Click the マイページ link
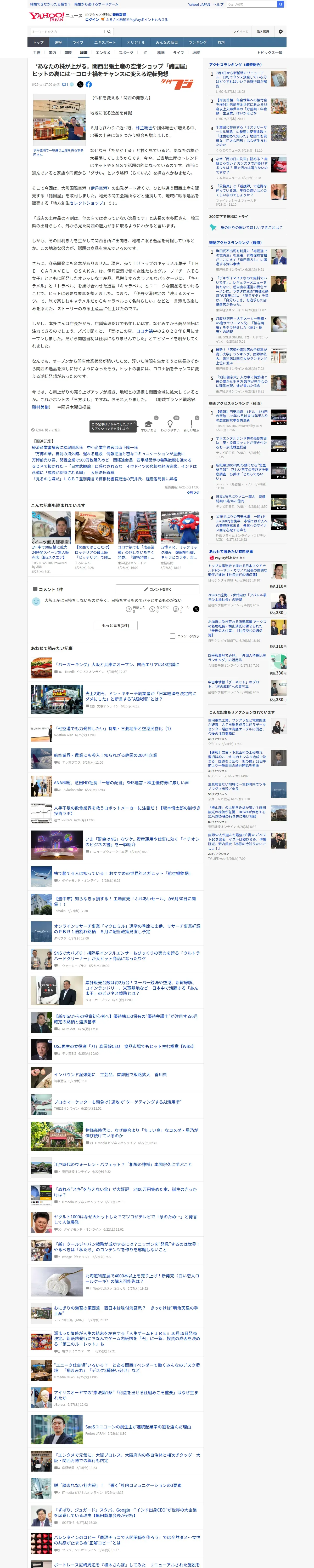 (240, 32)
